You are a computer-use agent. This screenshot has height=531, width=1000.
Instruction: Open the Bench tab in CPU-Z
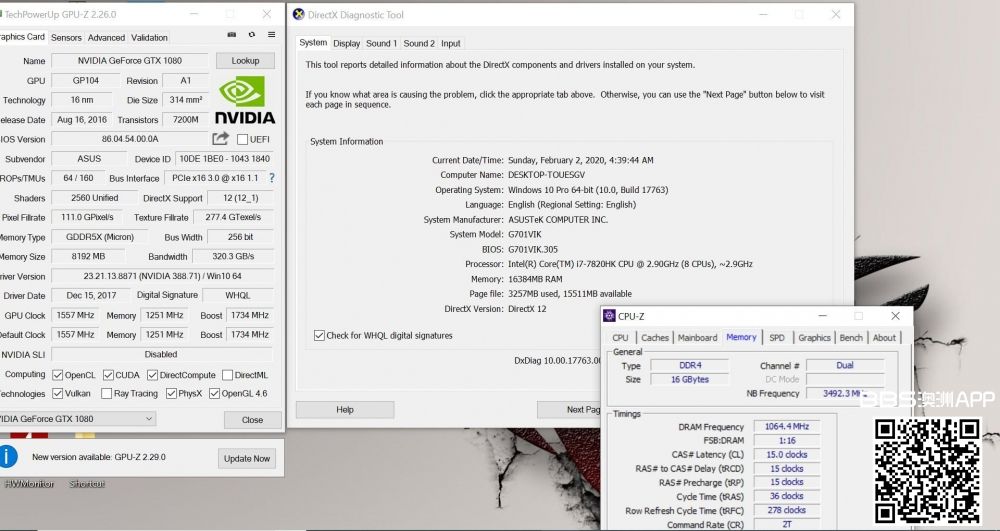[851, 338]
